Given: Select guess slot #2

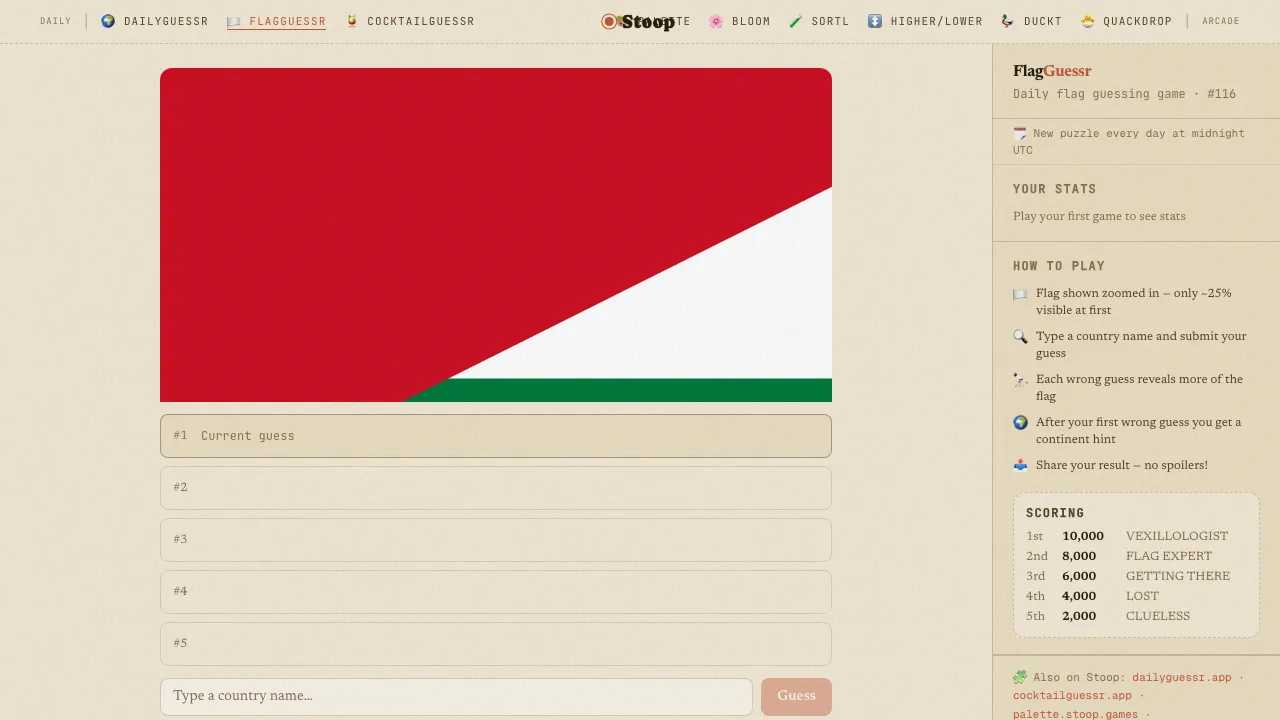Looking at the screenshot, I should click(x=496, y=488).
